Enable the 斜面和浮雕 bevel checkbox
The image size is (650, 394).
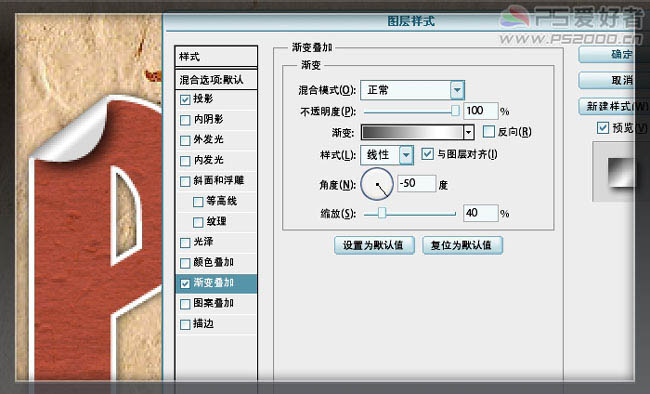pos(185,181)
